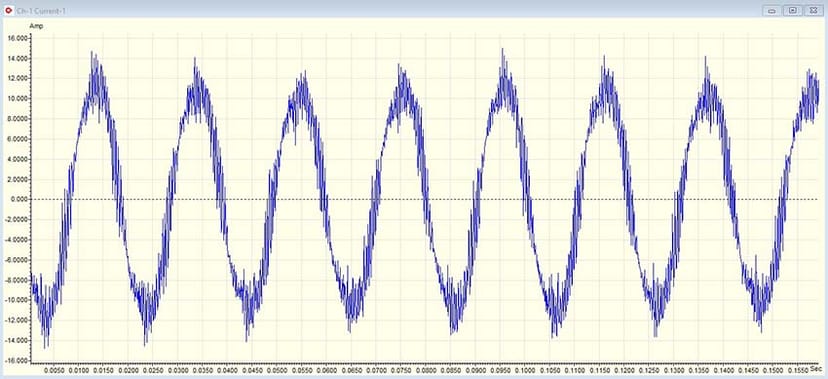Click the 0.0300 time axis value
The image size is (828, 379).
[x=178, y=371]
